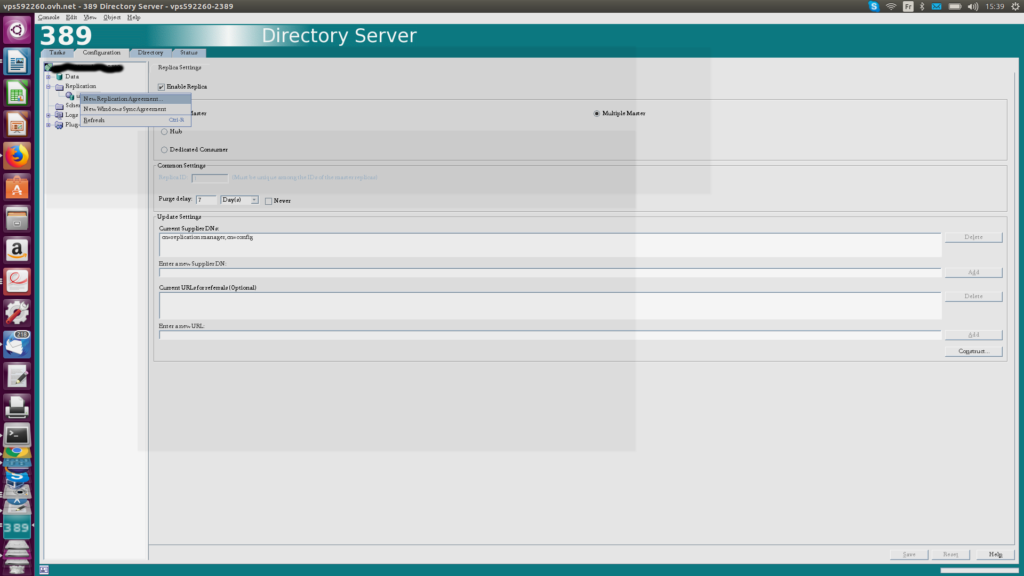Image resolution: width=1024 pixels, height=576 pixels.
Task: Click the Purge delay value field
Action: click(206, 200)
